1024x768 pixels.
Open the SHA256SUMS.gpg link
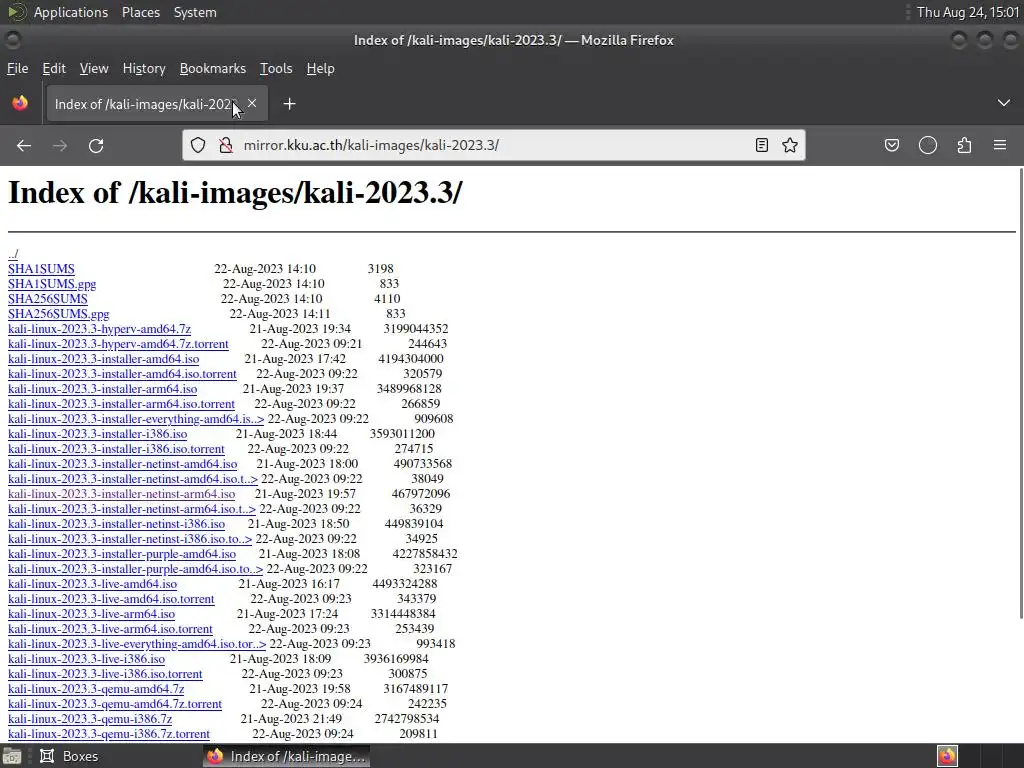point(59,313)
